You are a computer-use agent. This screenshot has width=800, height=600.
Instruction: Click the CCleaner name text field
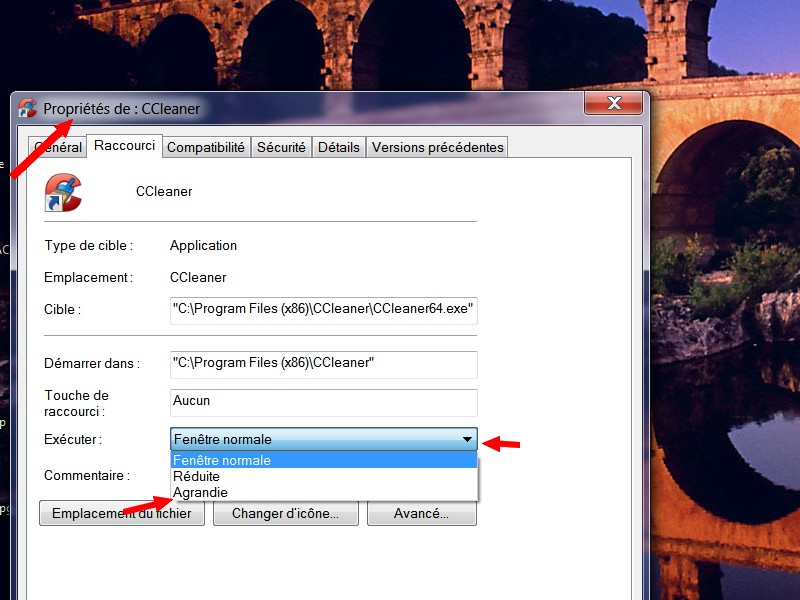[x=300, y=191]
